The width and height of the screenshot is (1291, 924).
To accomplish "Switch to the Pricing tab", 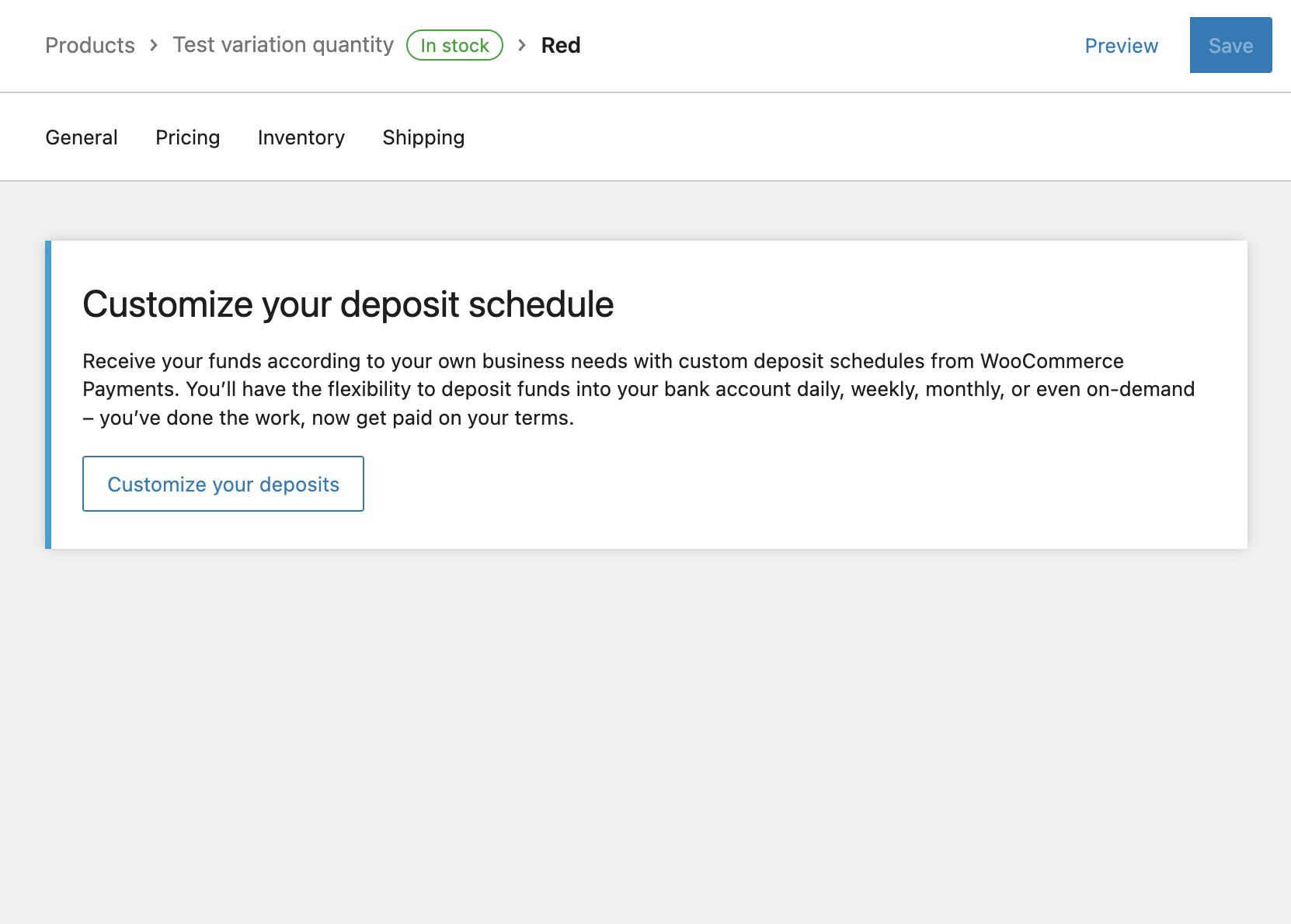I will (x=187, y=137).
